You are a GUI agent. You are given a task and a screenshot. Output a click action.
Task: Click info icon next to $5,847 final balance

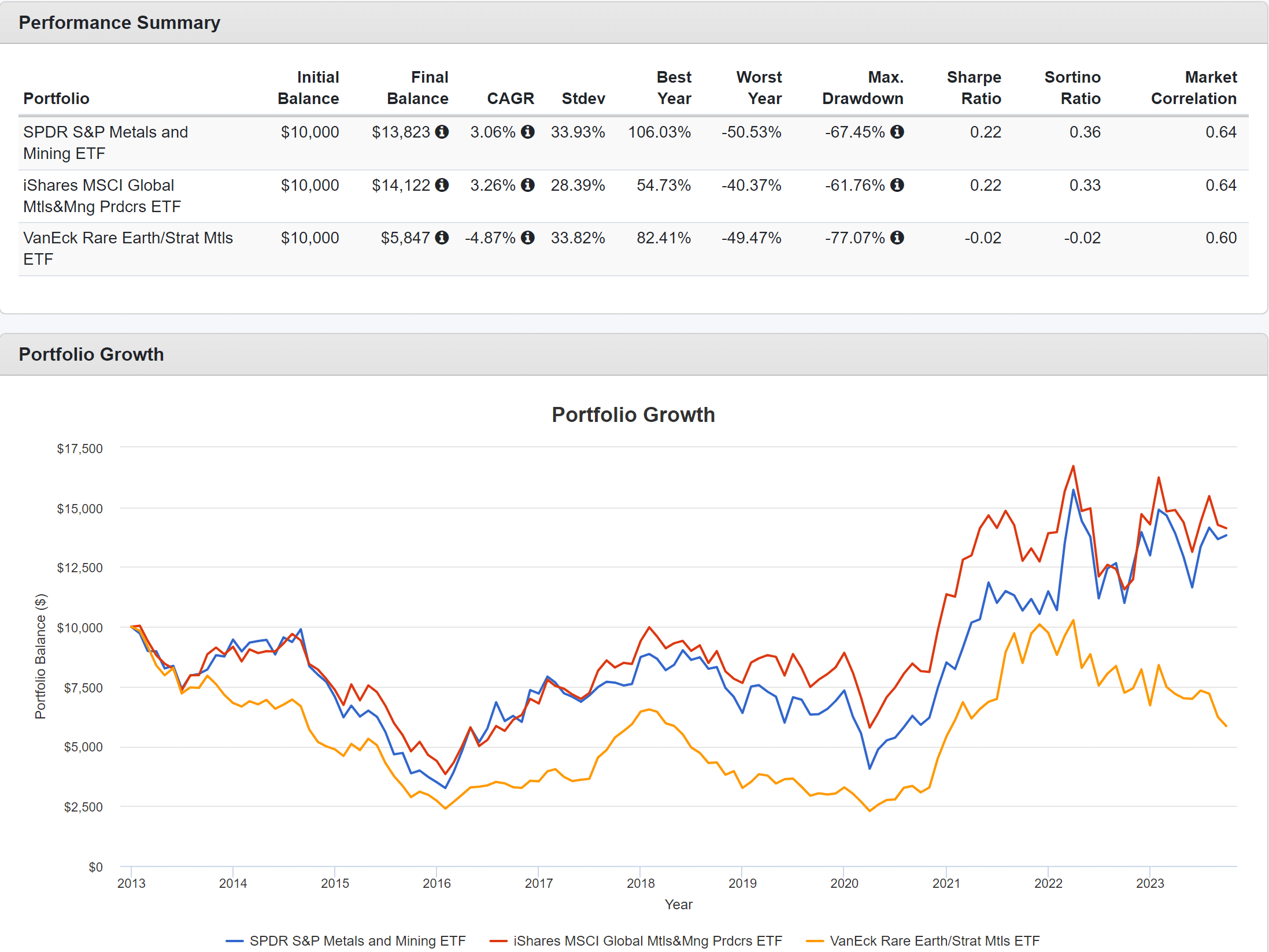pos(442,238)
